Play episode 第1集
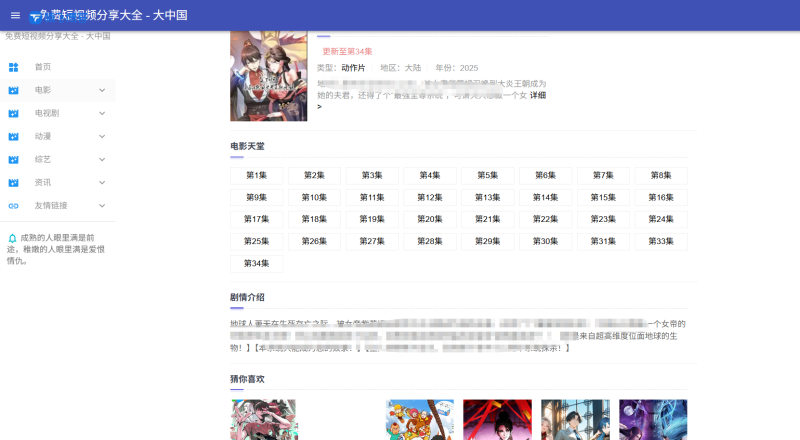 256,176
